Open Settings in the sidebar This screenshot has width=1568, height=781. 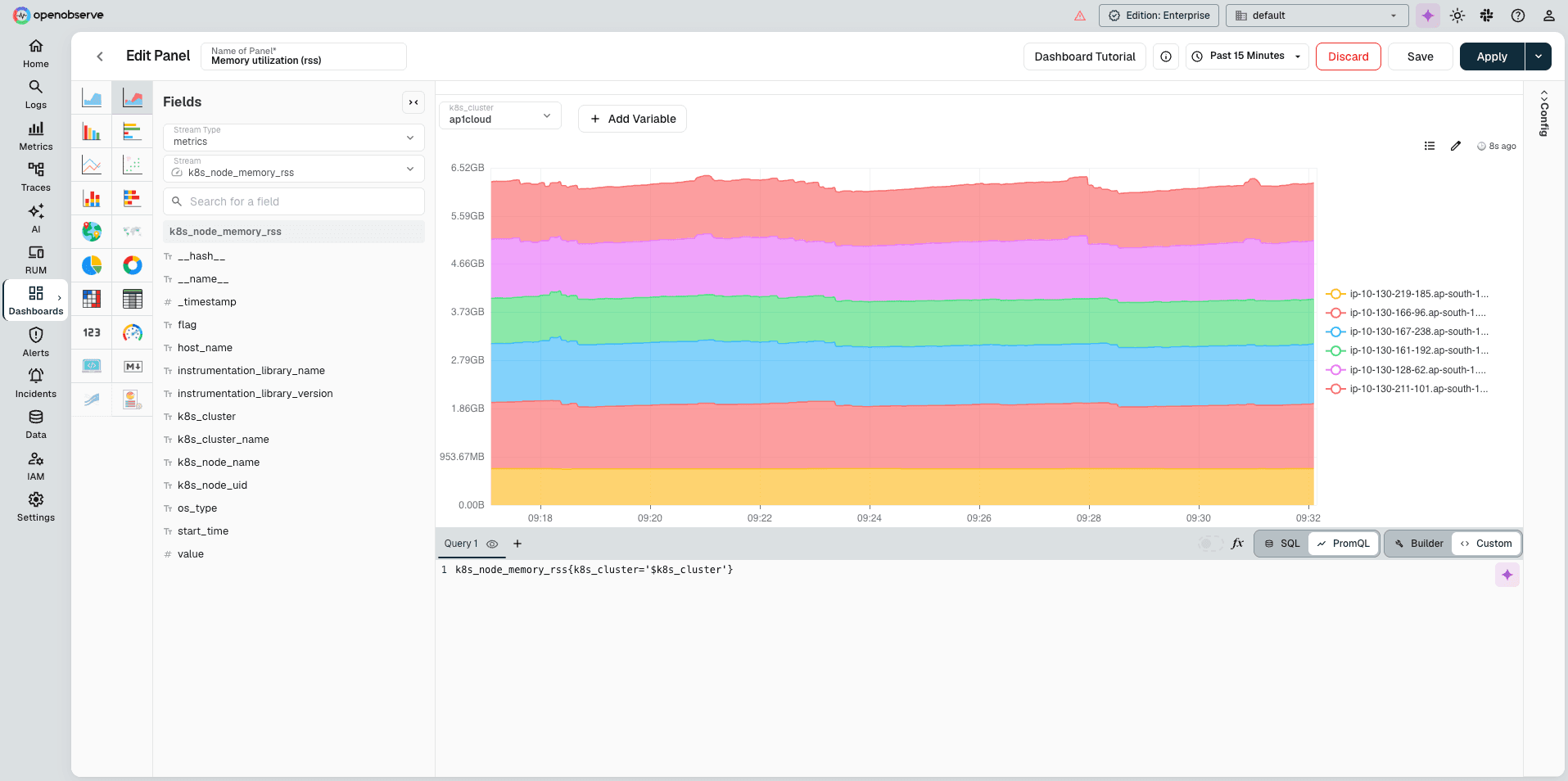tap(36, 507)
